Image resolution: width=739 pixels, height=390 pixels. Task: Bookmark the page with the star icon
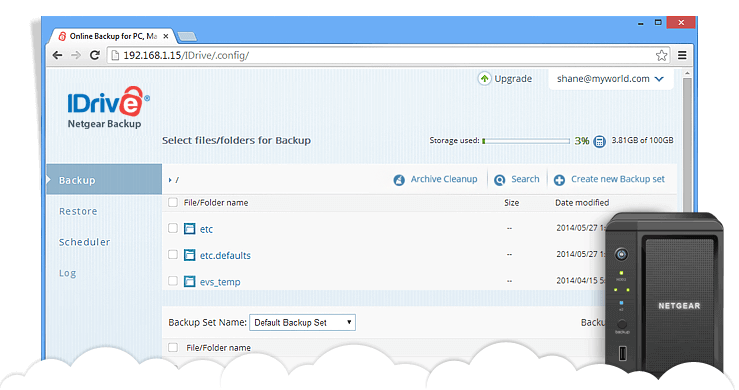coord(661,56)
